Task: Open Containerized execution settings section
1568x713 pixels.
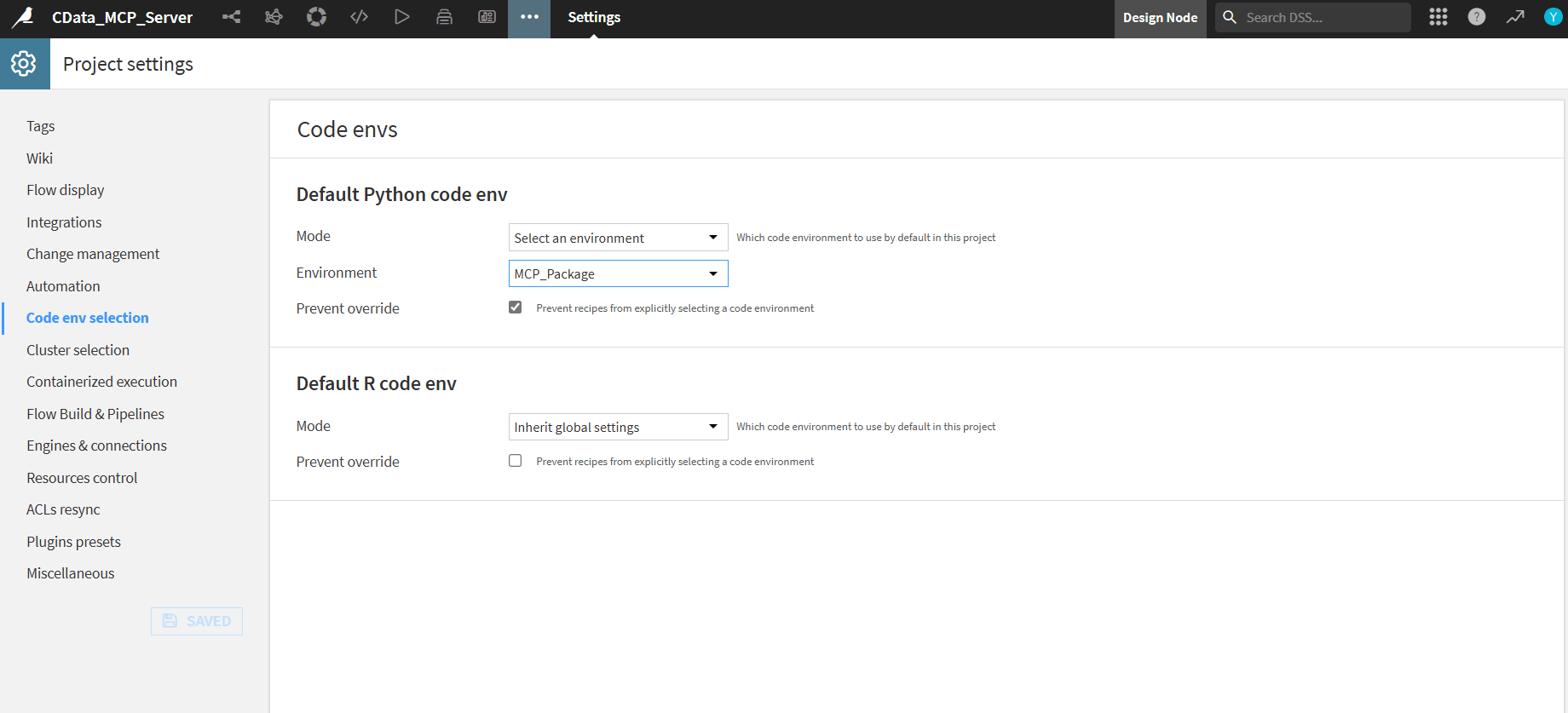Action: (101, 382)
